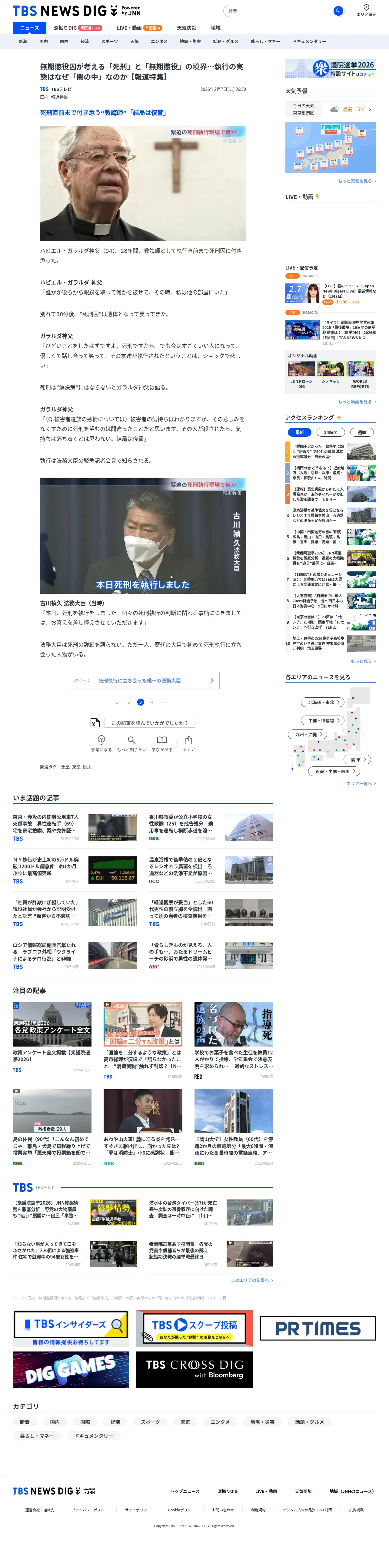
Task: Click the 衆院選2026 badge by 深掘りDIG
Action: [90, 28]
